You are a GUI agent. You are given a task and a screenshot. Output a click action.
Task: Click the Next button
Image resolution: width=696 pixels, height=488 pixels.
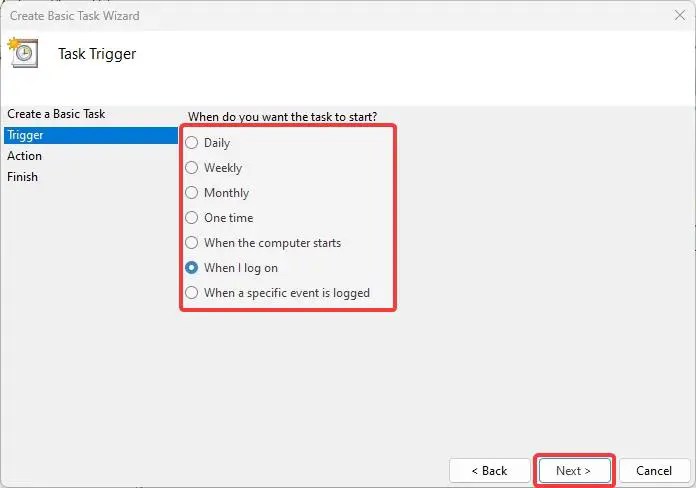tap(574, 471)
